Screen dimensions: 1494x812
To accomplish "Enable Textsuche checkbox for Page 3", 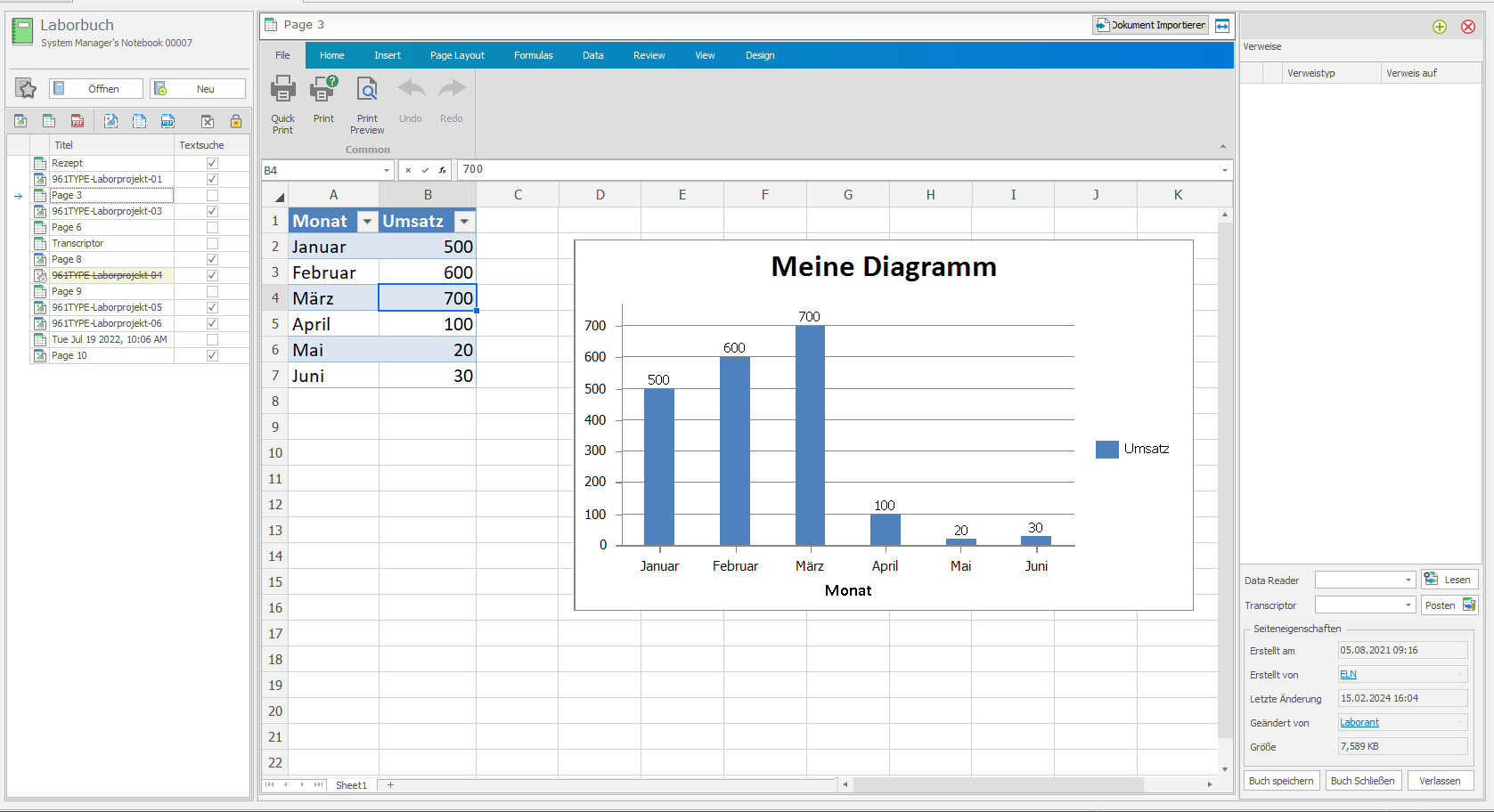I will [212, 195].
